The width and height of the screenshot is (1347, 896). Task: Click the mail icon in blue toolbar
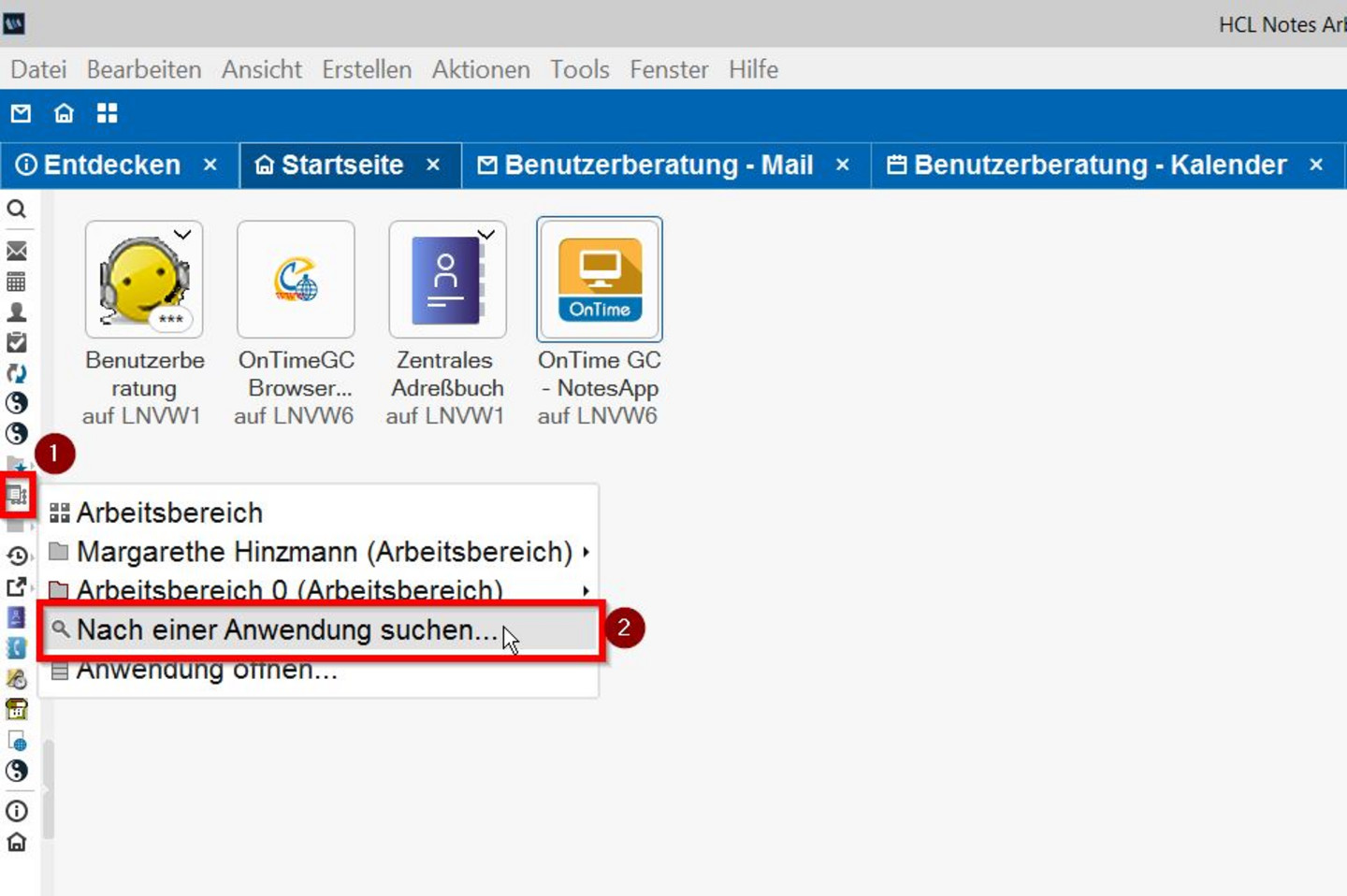pos(21,113)
